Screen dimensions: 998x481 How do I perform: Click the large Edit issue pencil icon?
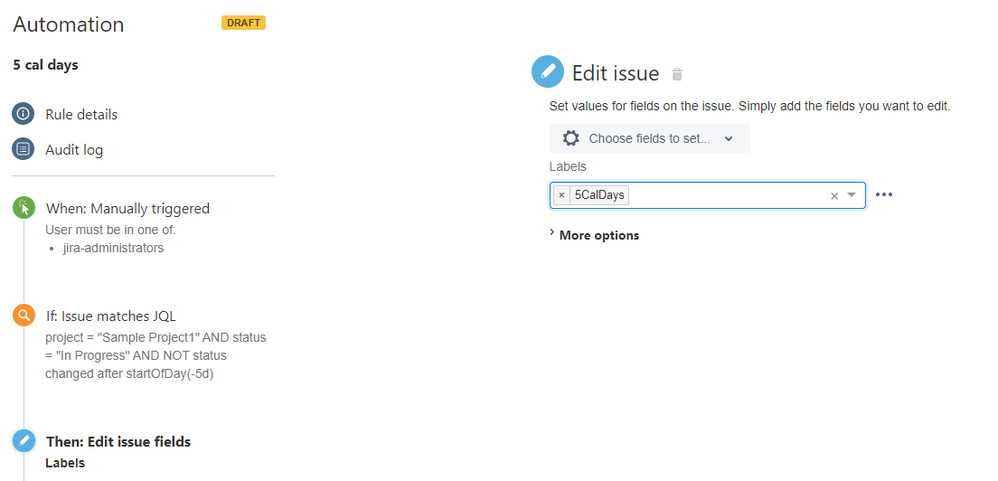(547, 71)
